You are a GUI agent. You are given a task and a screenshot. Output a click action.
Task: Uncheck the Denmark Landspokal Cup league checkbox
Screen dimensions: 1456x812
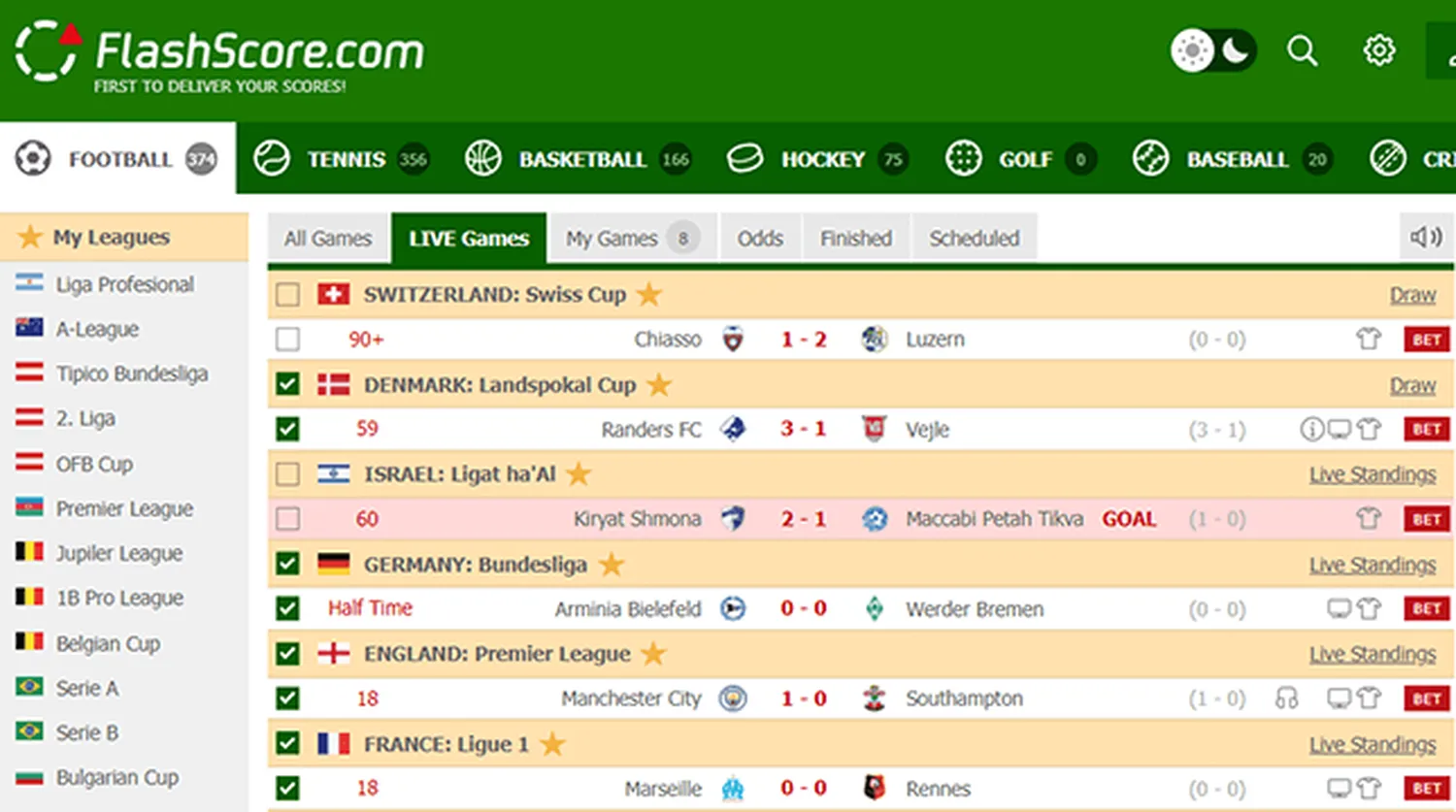[287, 384]
